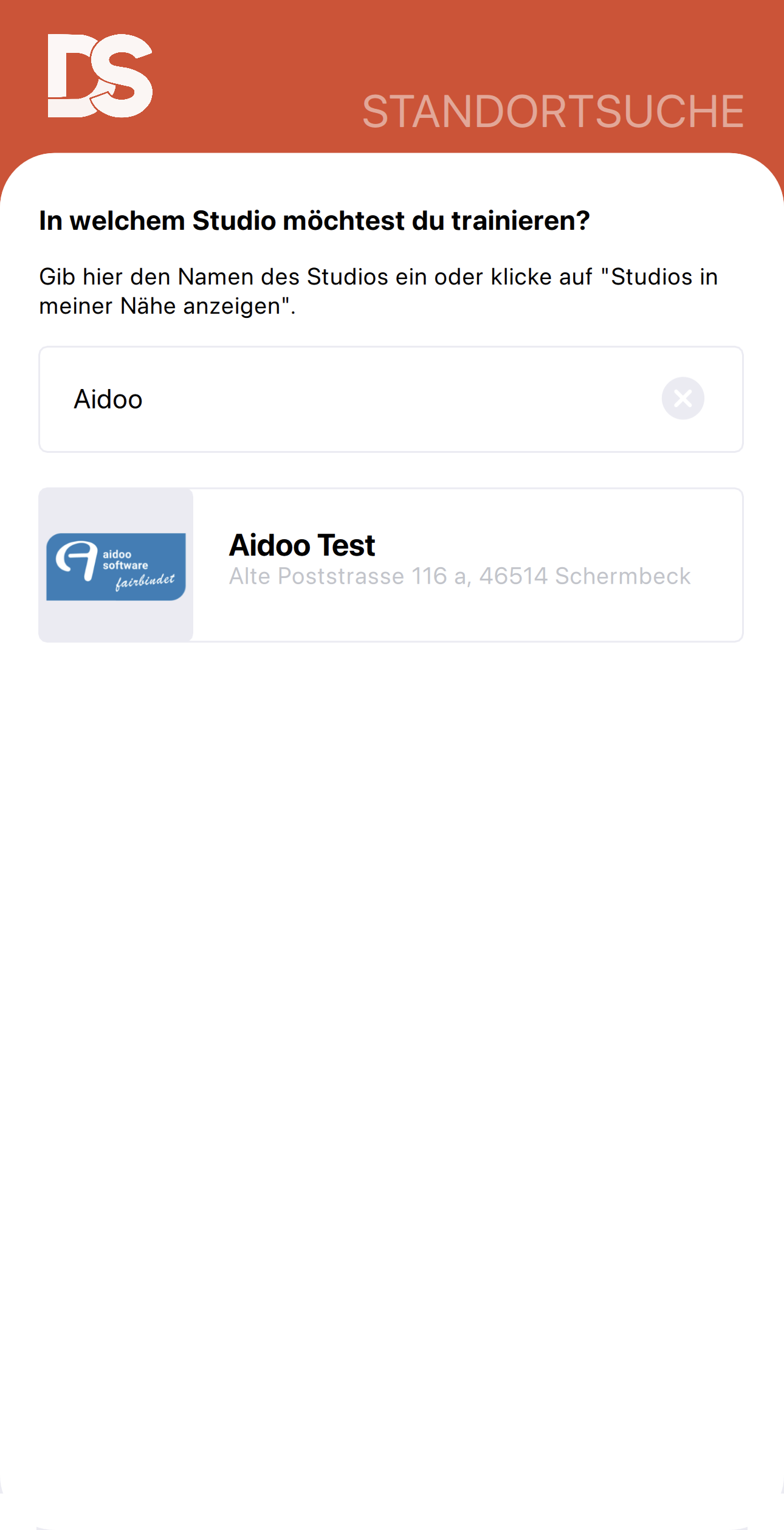Click the typed text 'Aidoo' in search
Viewport: 784px width, 1530px height.
(108, 399)
